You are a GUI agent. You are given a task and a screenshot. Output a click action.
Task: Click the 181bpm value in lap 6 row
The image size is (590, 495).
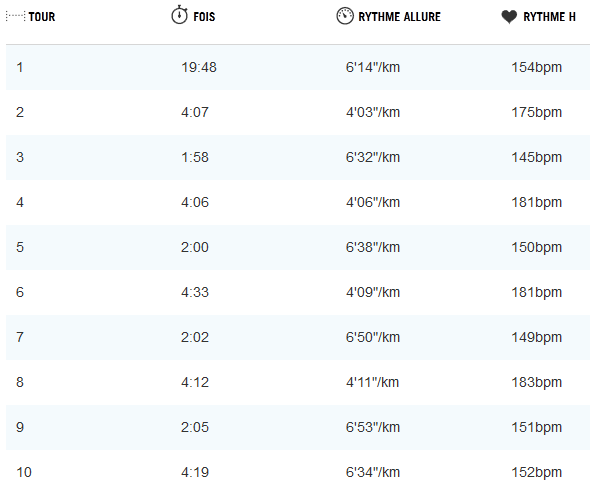click(536, 292)
